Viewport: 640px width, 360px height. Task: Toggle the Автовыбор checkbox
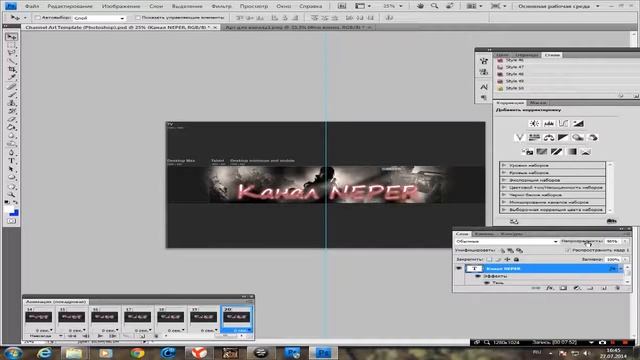pyautogui.click(x=38, y=18)
